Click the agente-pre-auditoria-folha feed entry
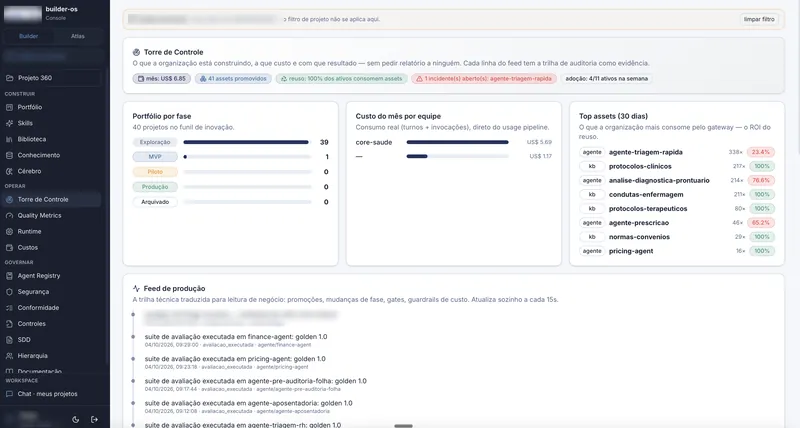Viewport: 800px width, 428px height. point(256,385)
